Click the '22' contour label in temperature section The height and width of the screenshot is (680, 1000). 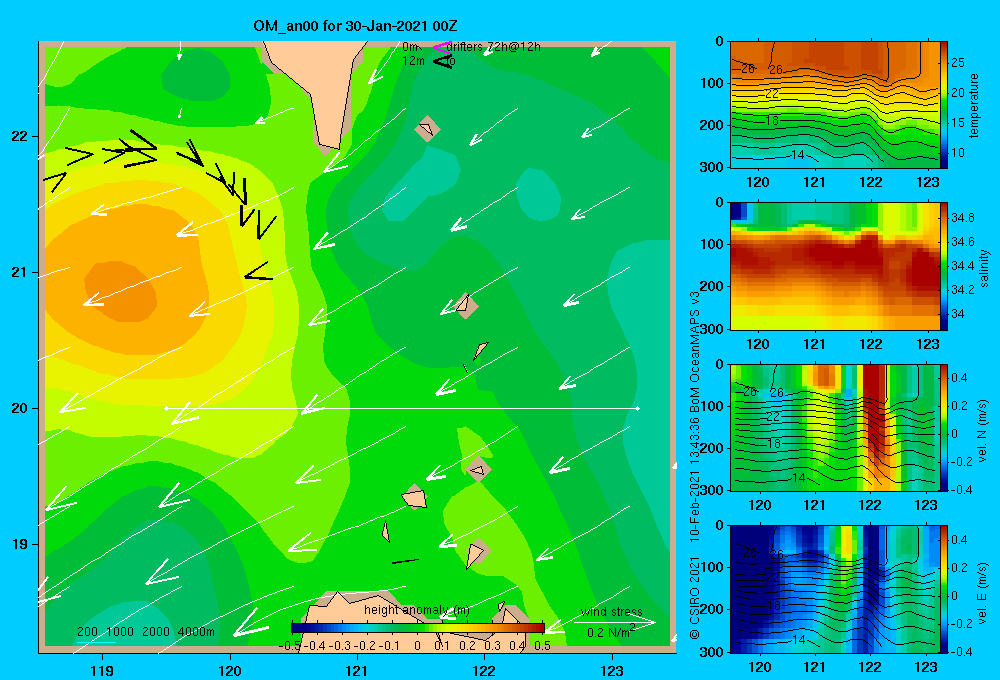click(772, 94)
